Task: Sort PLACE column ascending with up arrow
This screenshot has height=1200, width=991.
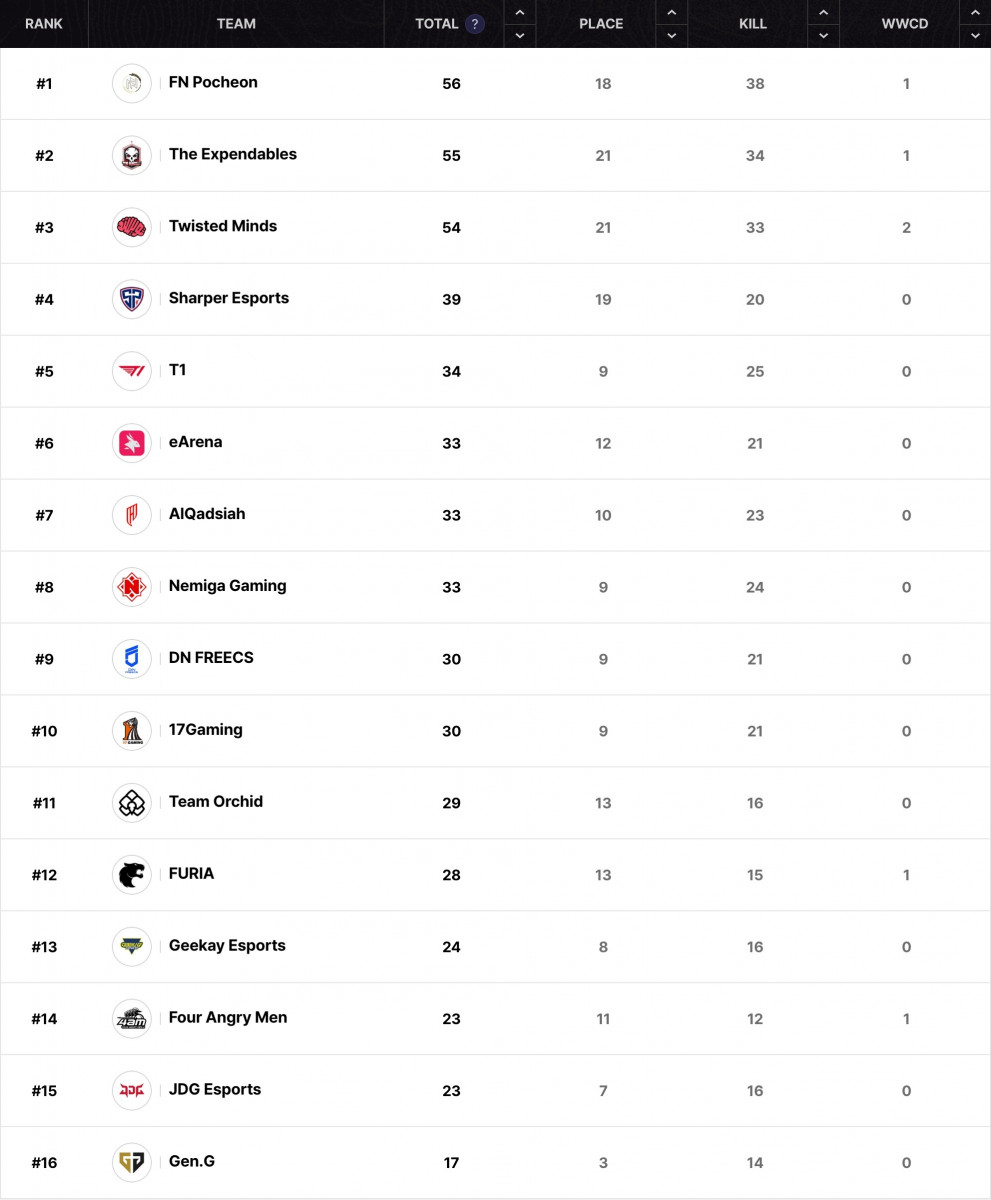Action: click(x=671, y=13)
